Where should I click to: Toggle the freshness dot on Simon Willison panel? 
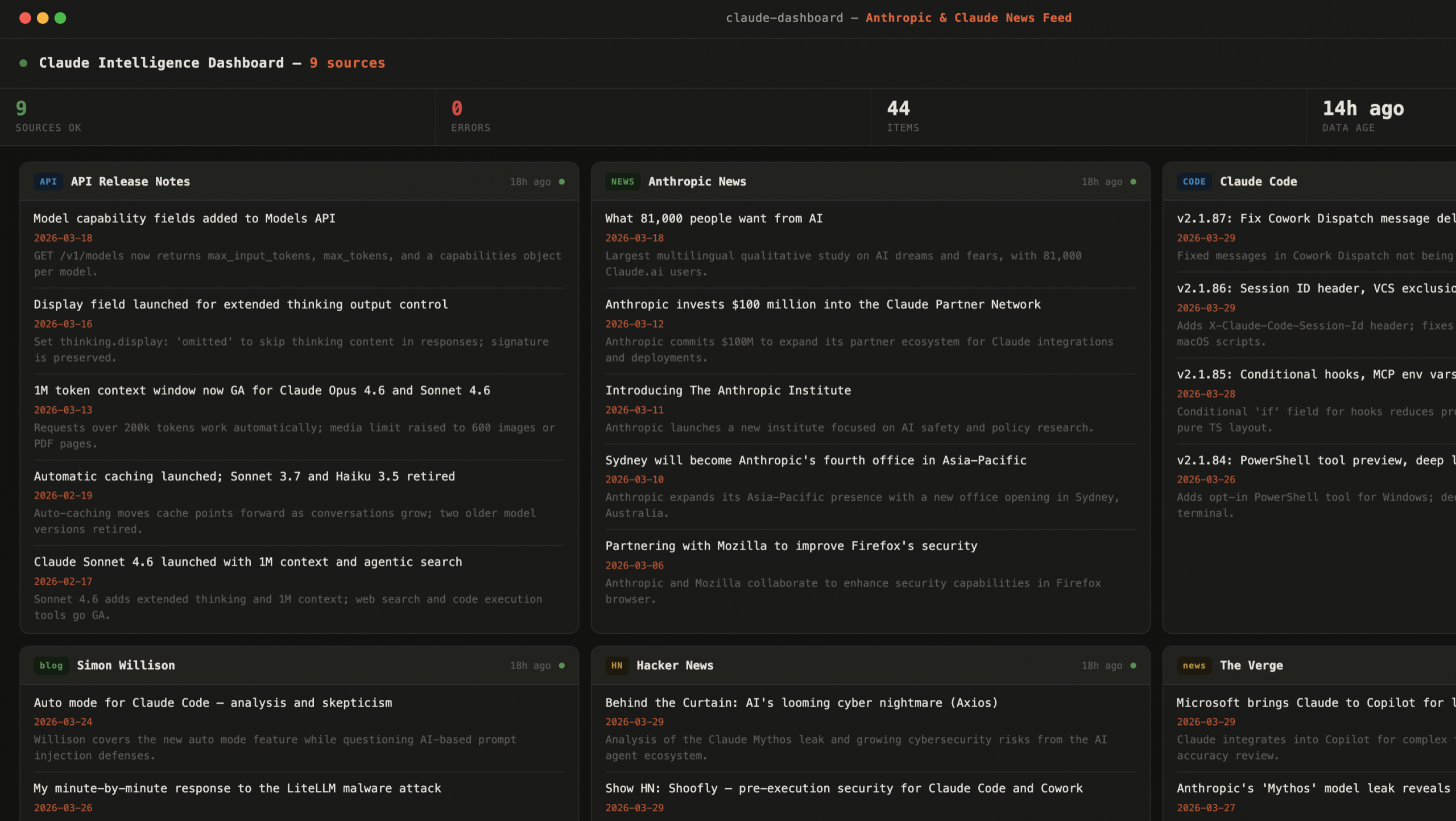click(562, 665)
